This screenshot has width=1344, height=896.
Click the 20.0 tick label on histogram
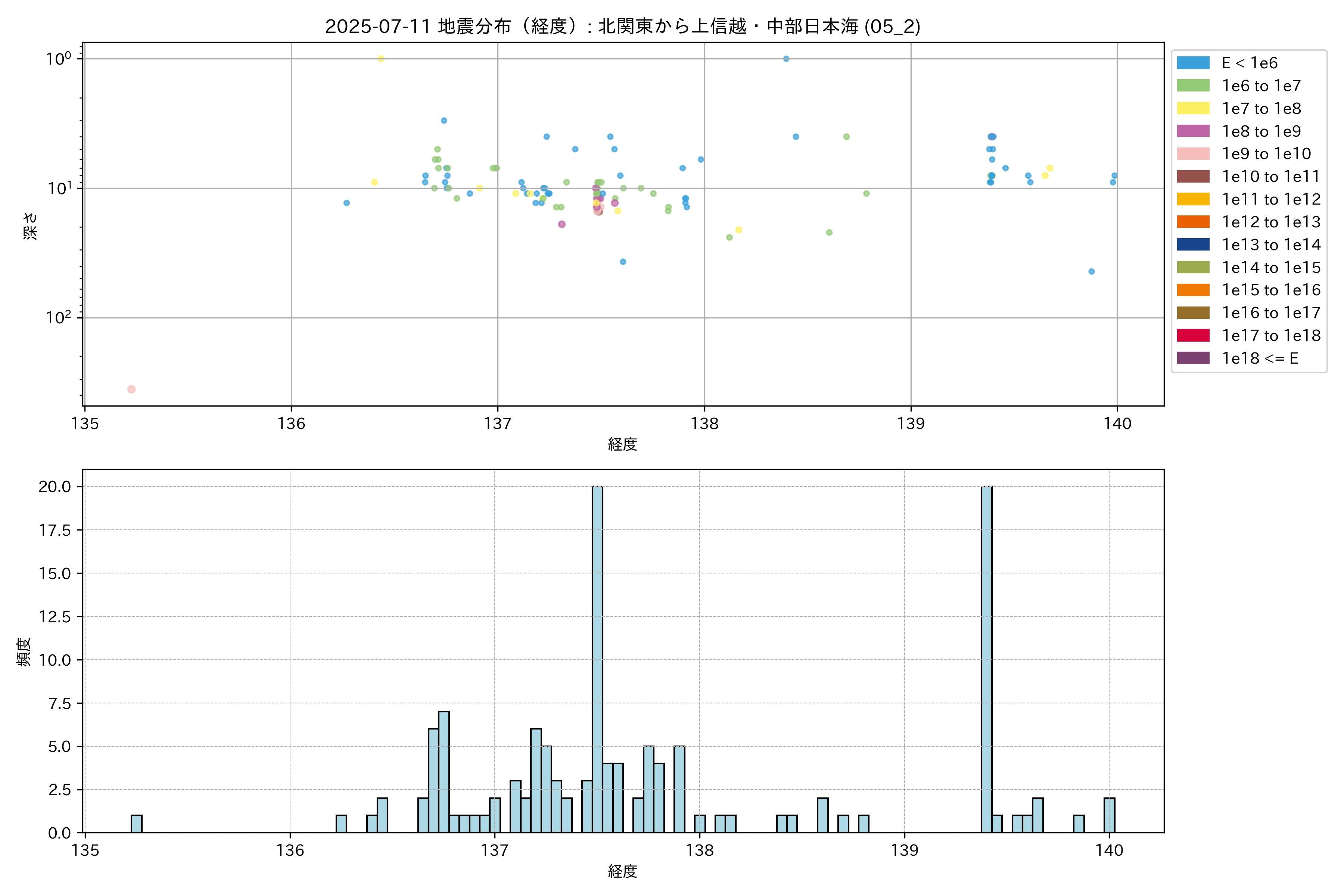coord(55,486)
